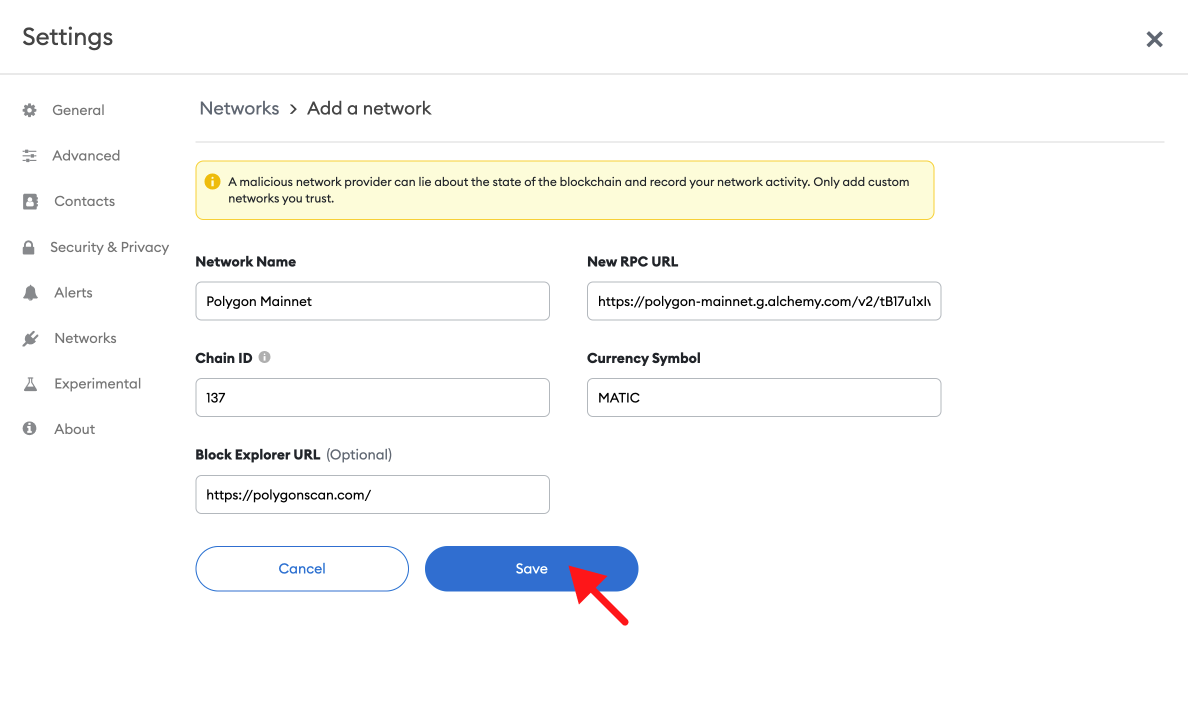Close the Settings panel

pyautogui.click(x=1154, y=39)
